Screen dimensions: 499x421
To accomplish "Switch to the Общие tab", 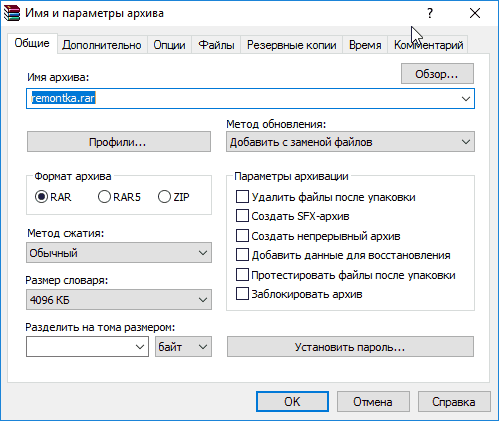I will [x=32, y=43].
